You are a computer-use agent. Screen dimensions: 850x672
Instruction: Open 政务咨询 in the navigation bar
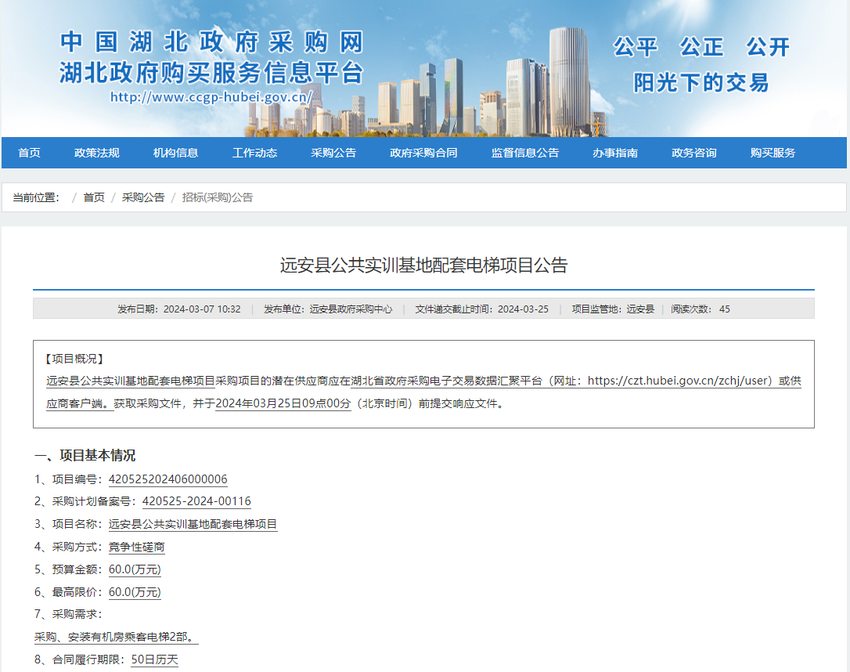click(x=694, y=153)
